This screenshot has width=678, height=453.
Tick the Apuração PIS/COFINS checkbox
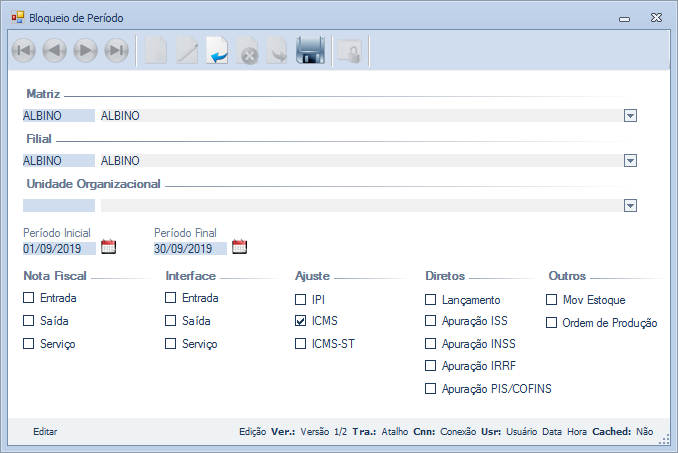click(x=431, y=389)
